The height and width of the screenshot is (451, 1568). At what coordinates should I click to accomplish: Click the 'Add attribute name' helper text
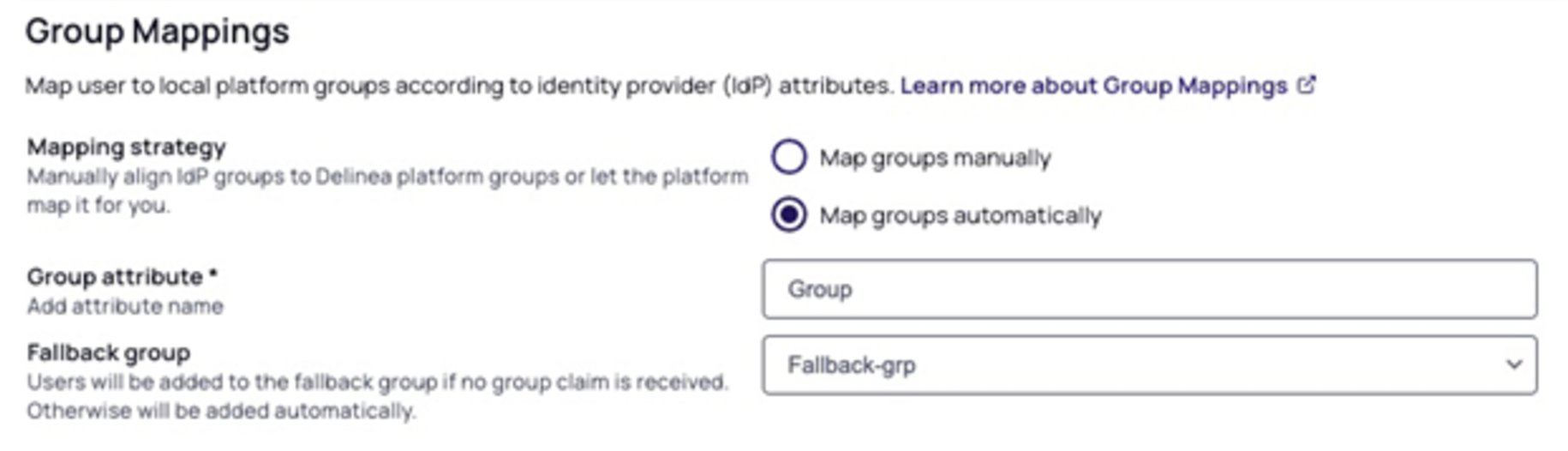pos(125,306)
